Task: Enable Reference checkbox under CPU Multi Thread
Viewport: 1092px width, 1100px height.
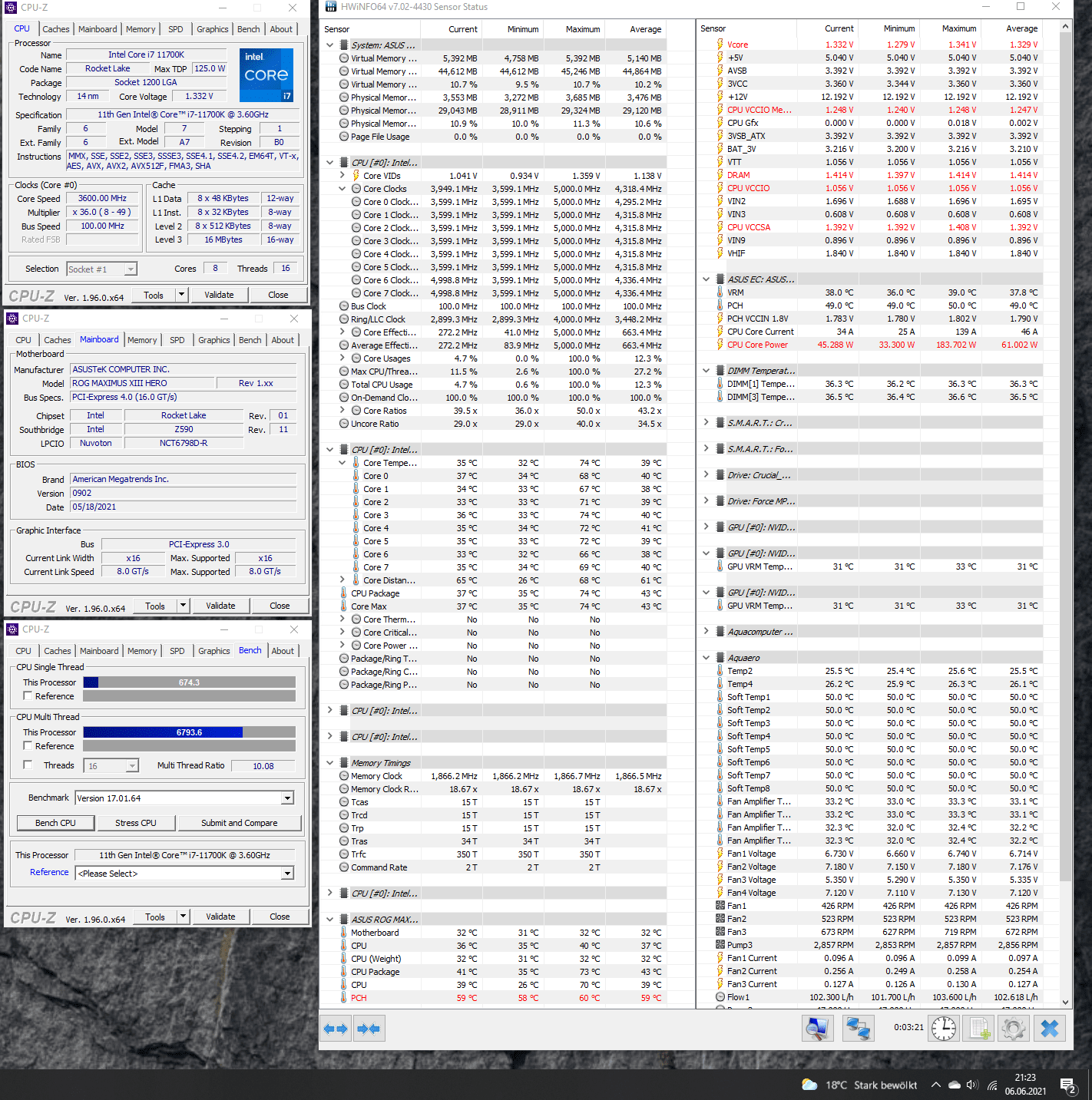Action: [x=28, y=746]
